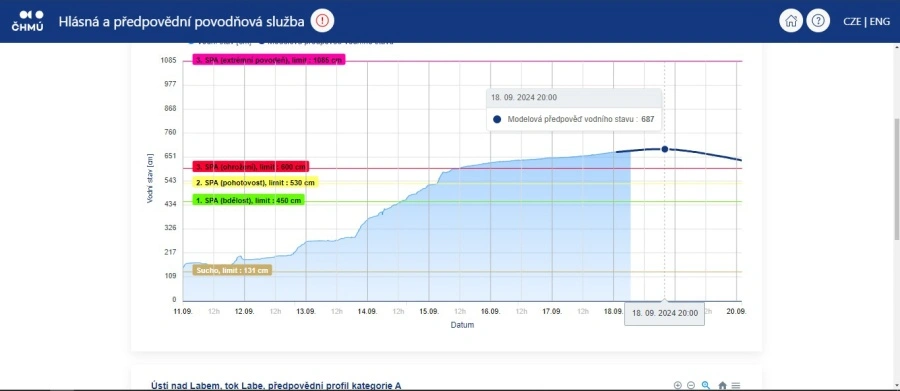Open chart hamburger export menu
Viewport: 900px width, 391px height.
736,385
